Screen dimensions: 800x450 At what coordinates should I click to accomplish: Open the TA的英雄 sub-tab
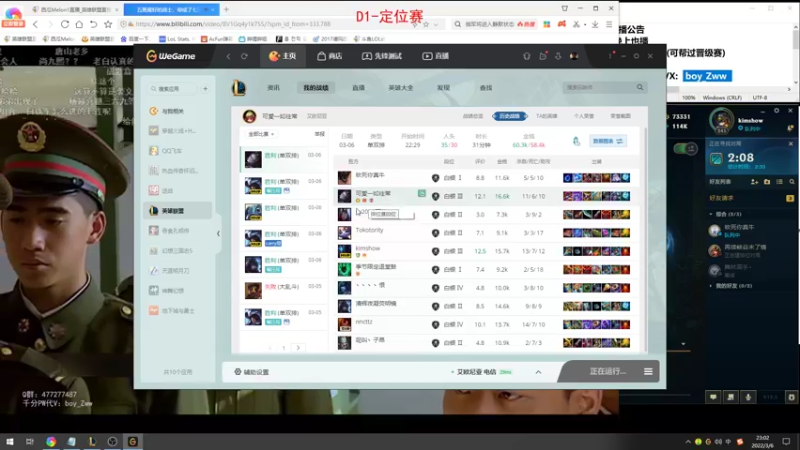pos(546,116)
